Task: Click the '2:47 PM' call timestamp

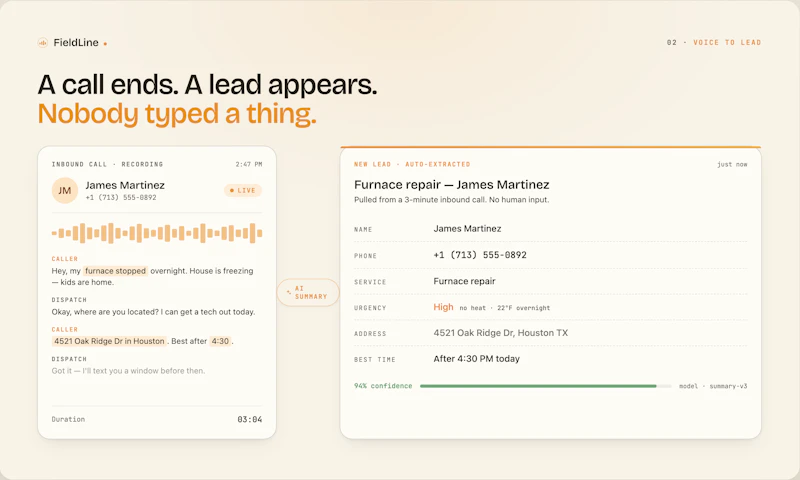Action: tap(248, 164)
